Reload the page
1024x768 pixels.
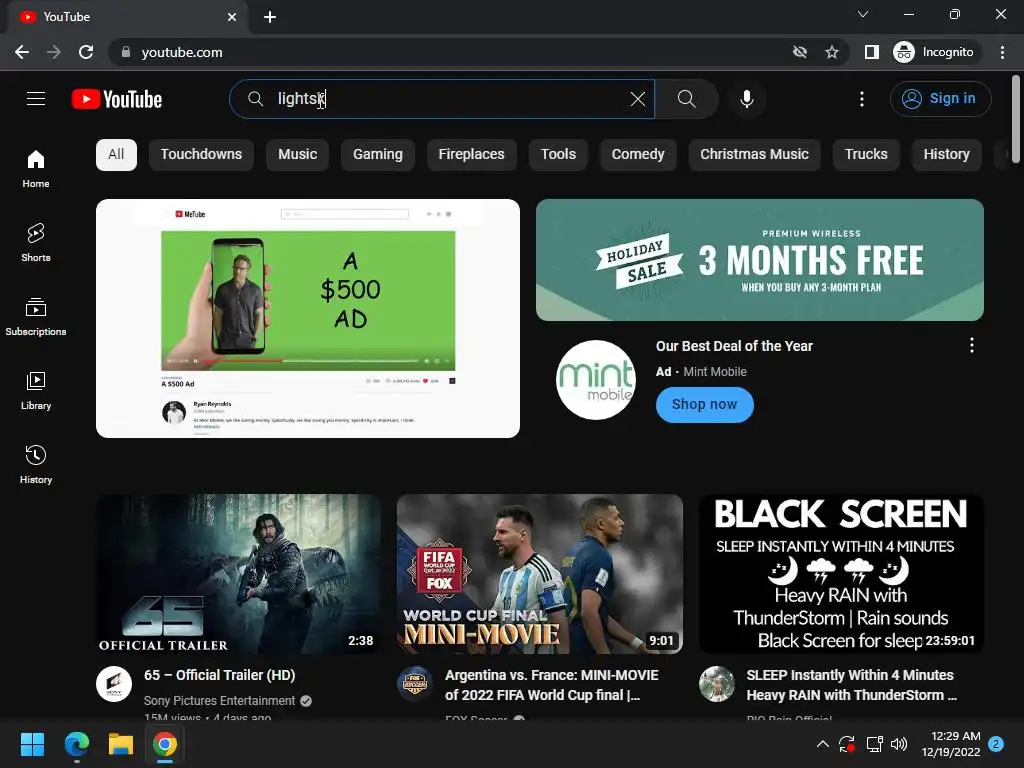[86, 52]
